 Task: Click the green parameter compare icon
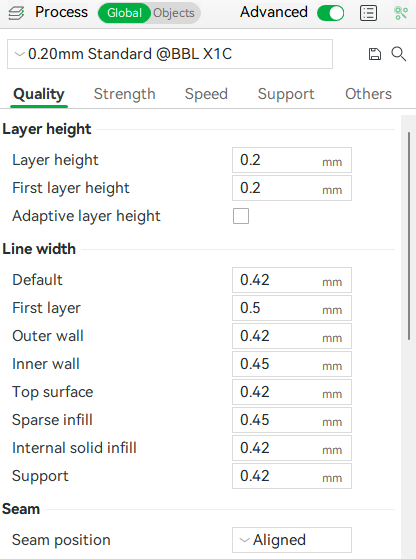[401, 13]
